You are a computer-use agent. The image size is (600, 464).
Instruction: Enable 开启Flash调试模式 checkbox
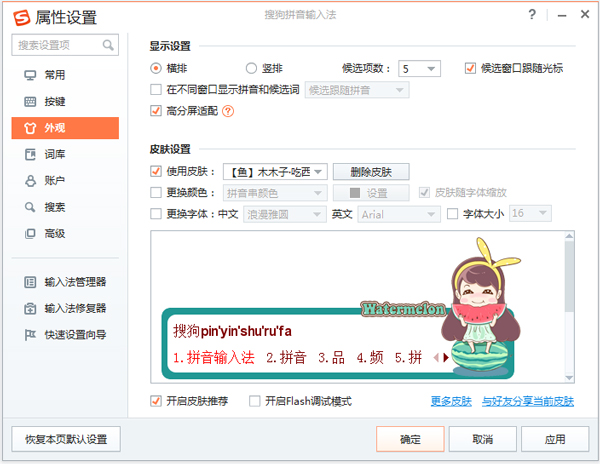(x=254, y=401)
